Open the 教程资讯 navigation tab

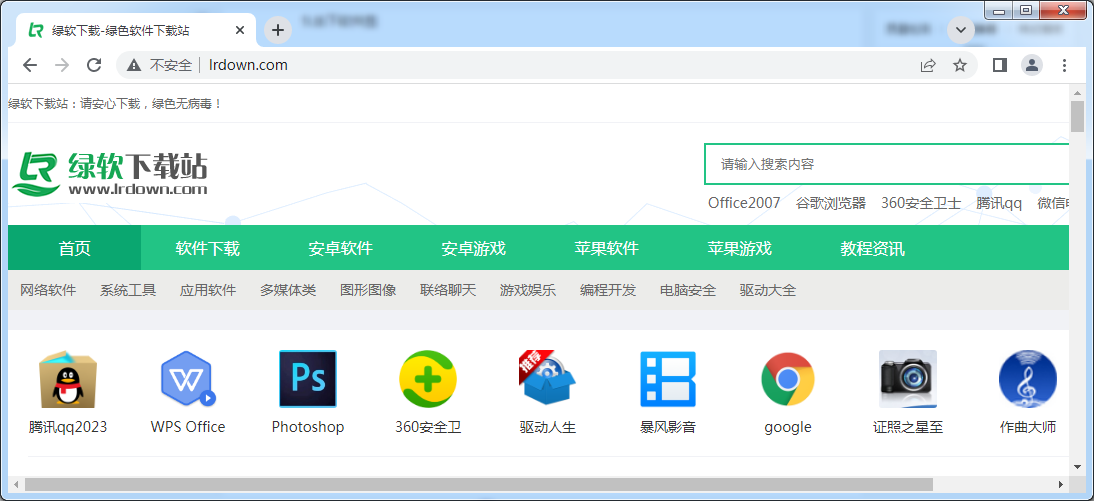coord(873,248)
